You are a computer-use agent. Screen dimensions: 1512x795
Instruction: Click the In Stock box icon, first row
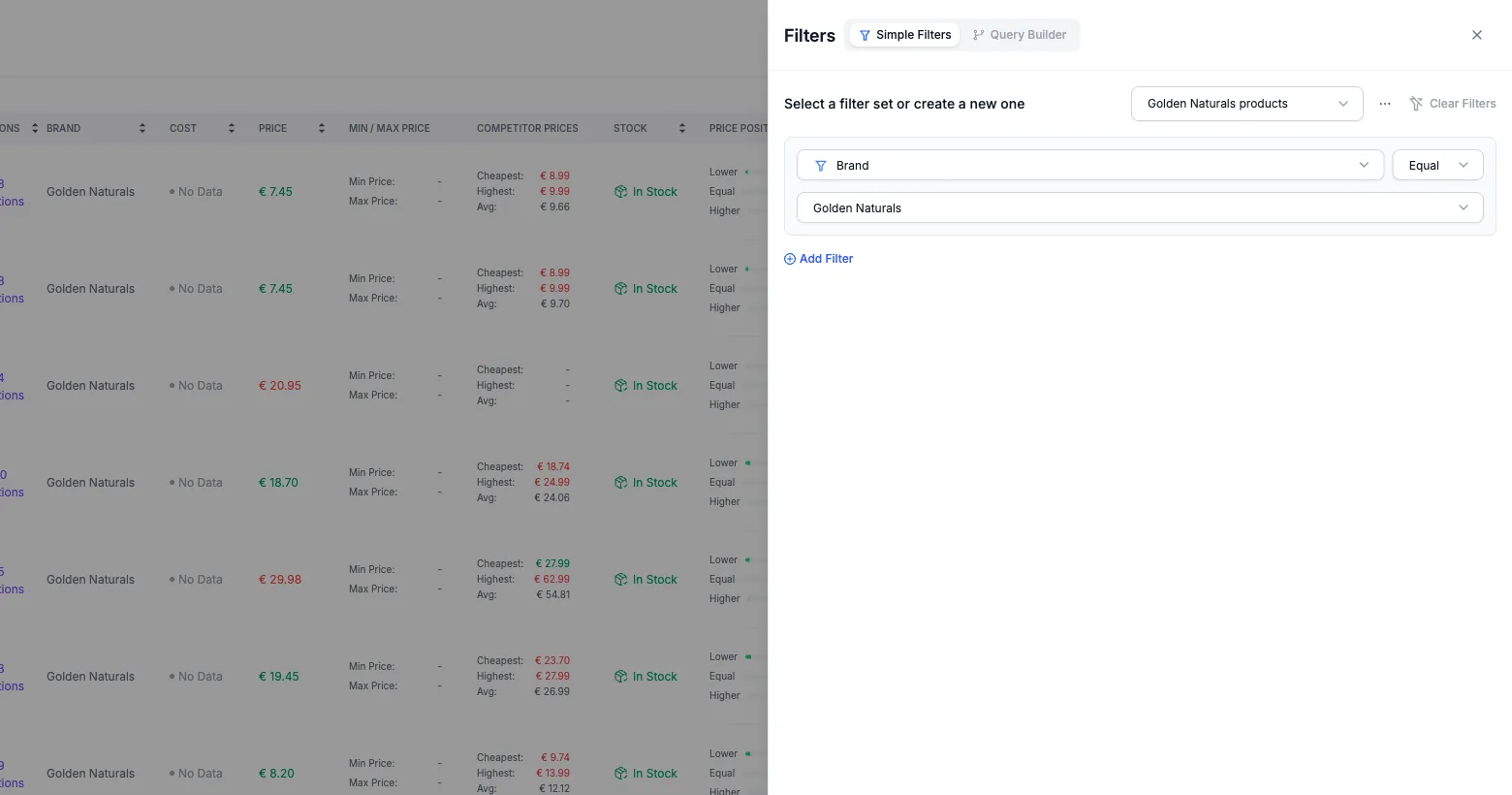coord(621,192)
